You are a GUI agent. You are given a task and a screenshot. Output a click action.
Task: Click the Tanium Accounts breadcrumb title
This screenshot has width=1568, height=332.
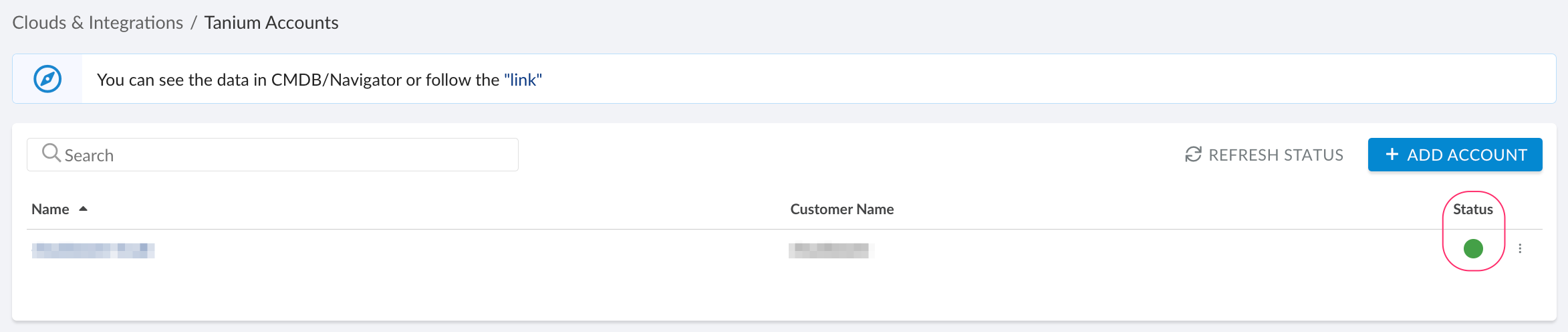271,23
